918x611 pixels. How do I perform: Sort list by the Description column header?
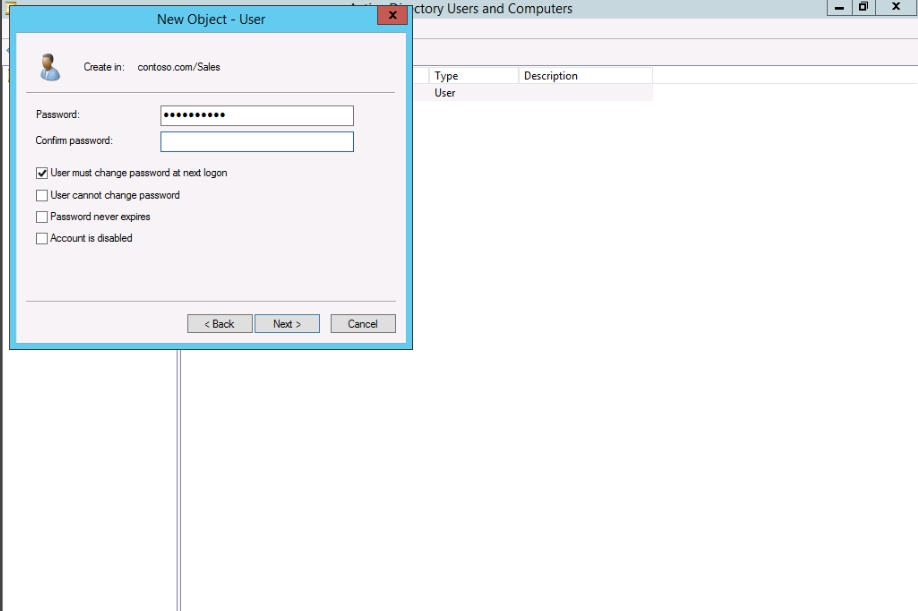584,76
